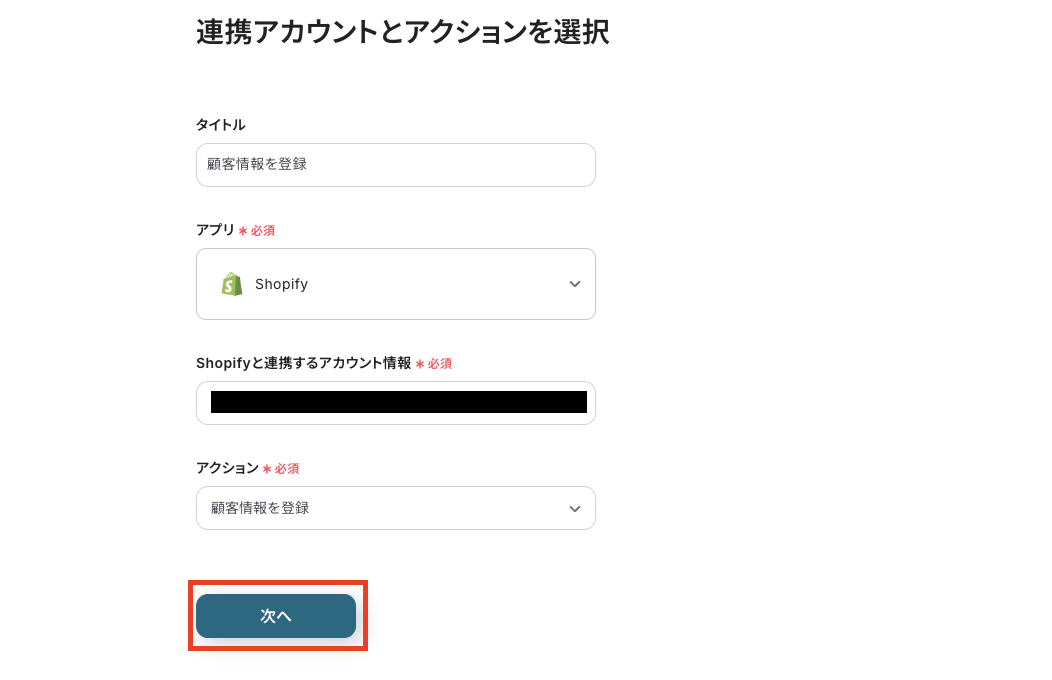Click the 必須 marker next to アクション
Image resolution: width=1052 pixels, height=680 pixels.
coord(287,469)
